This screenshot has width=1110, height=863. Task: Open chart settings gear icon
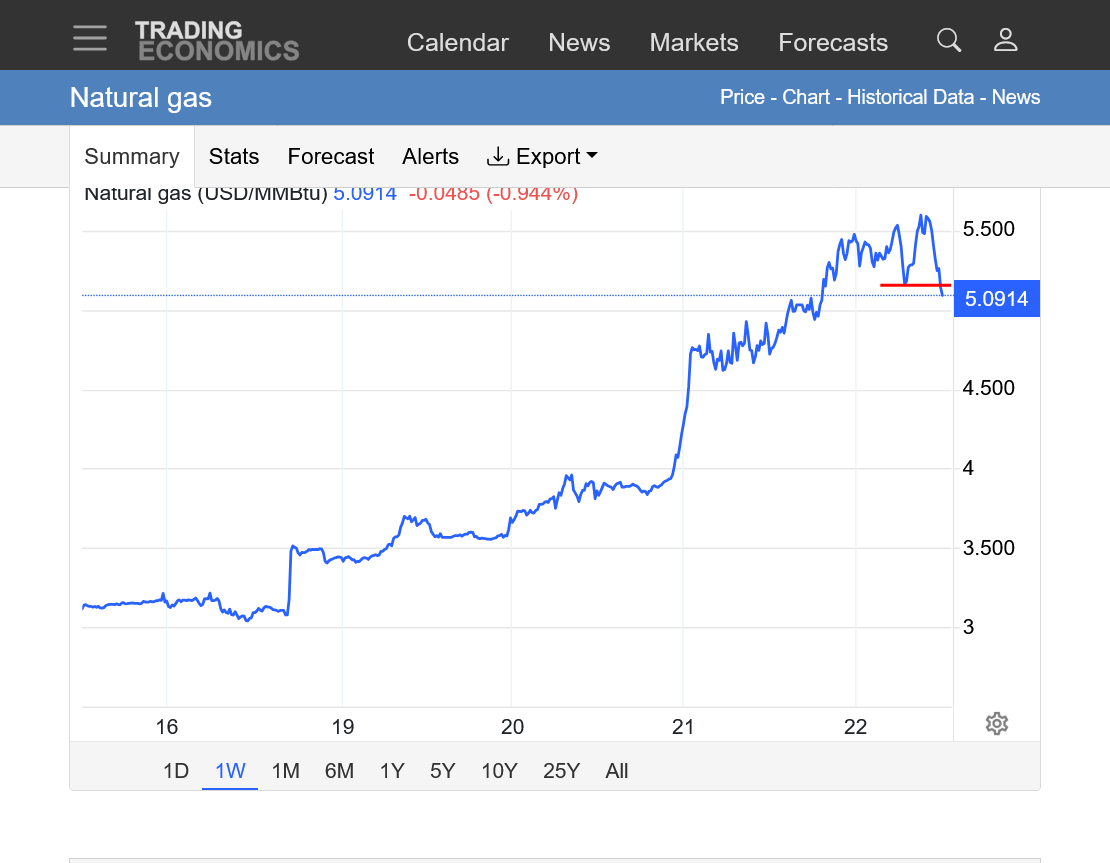[996, 723]
